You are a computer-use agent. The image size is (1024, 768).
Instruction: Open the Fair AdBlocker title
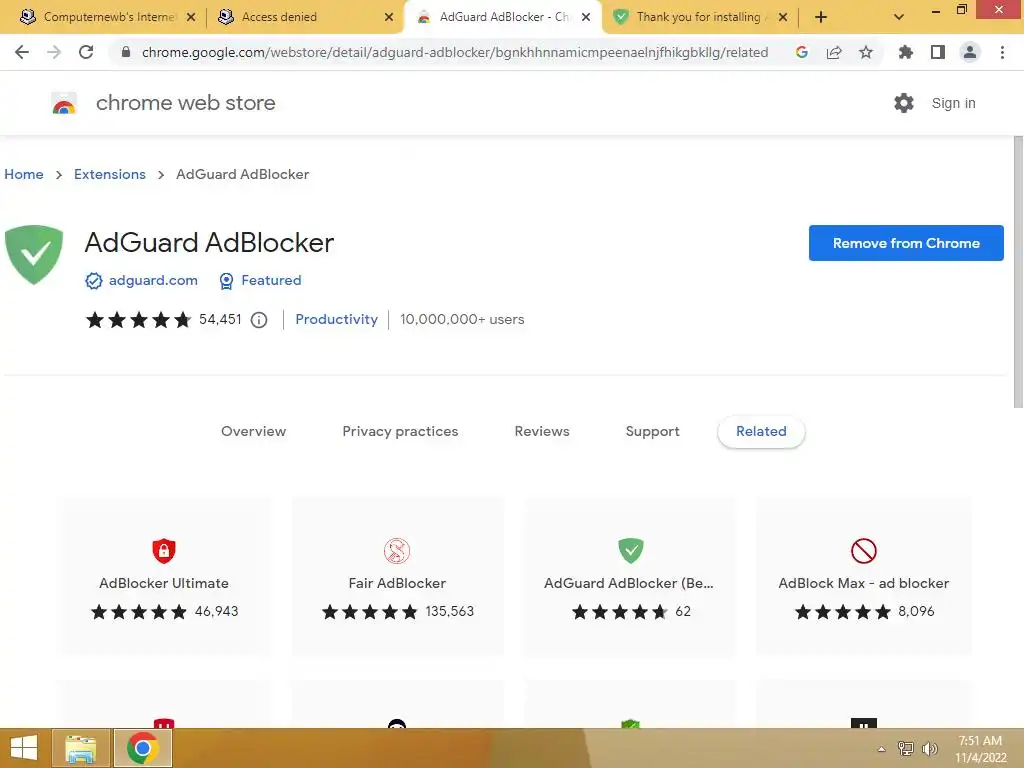[x=397, y=583]
